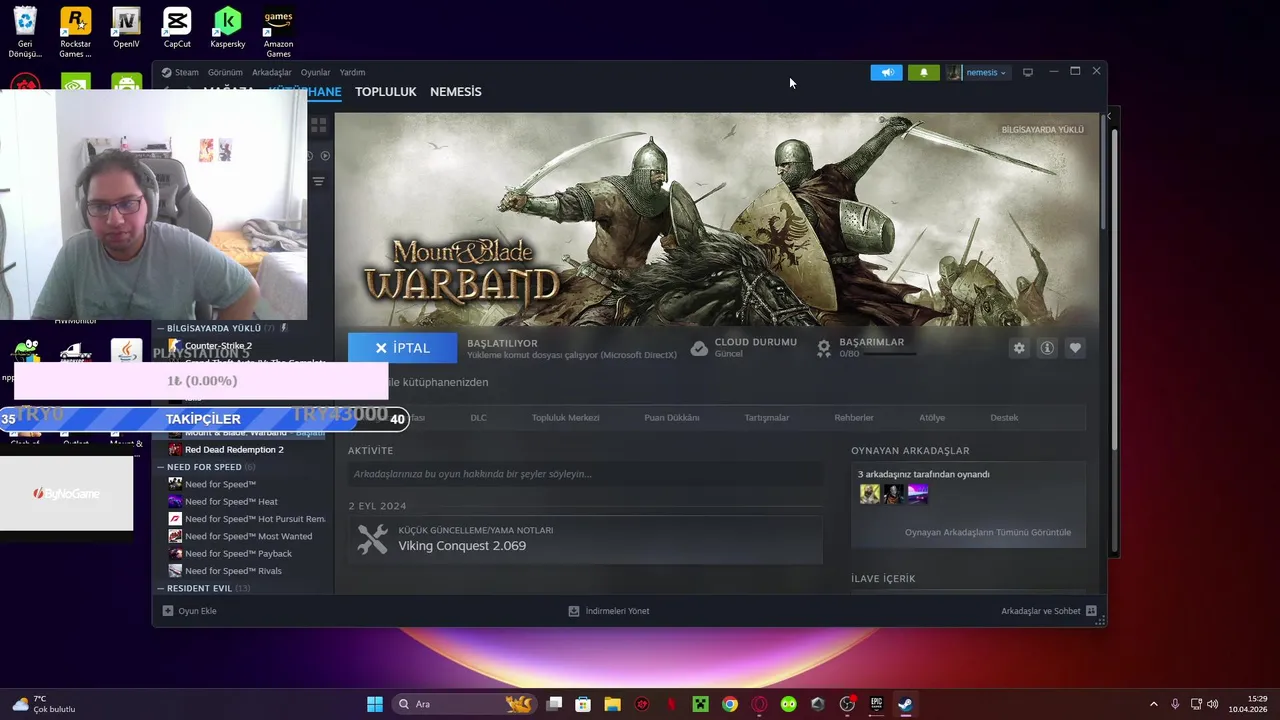This screenshot has height=720, width=1280.
Task: Open Microsoft Store from taskbar
Action: pyautogui.click(x=583, y=704)
